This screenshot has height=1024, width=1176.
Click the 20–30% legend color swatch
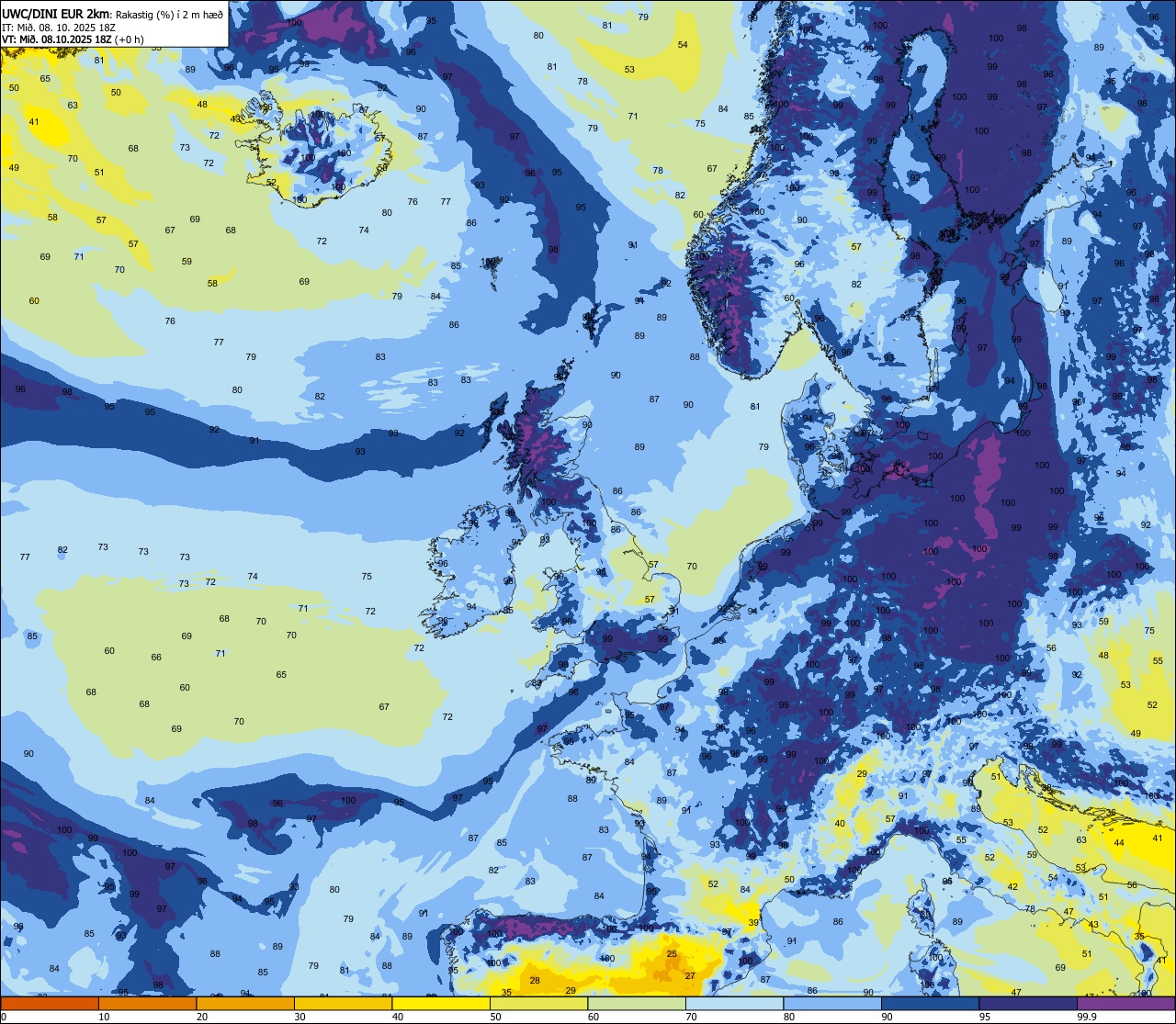245,1003
